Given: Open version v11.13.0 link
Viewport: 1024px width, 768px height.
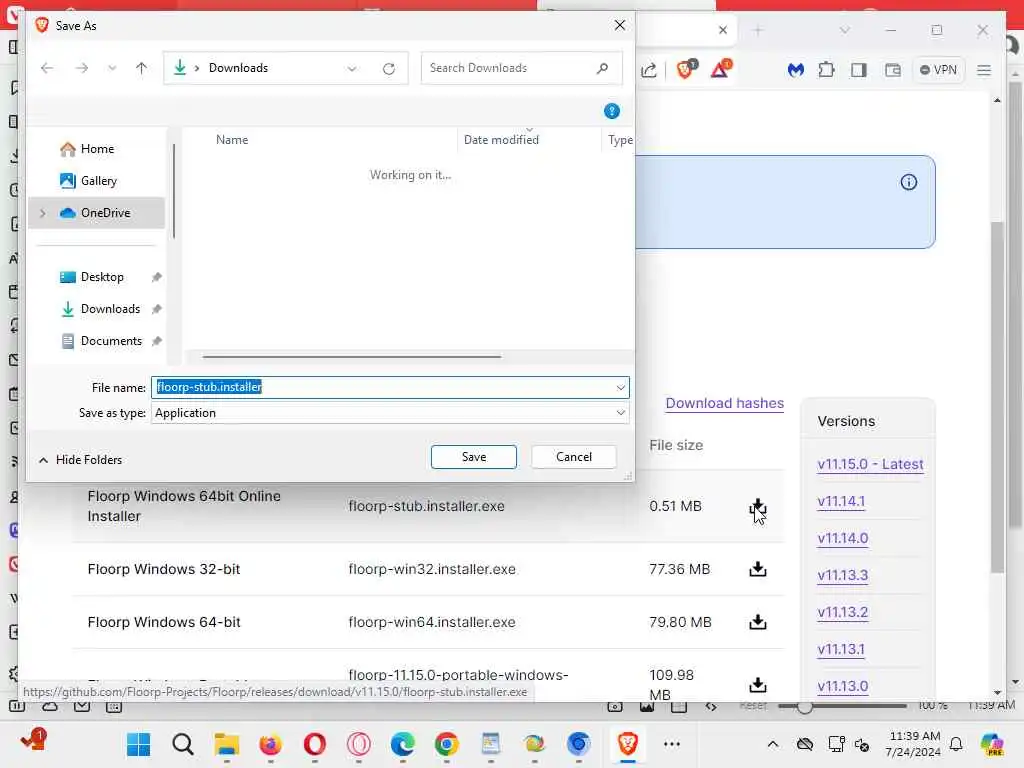Looking at the screenshot, I should (842, 686).
